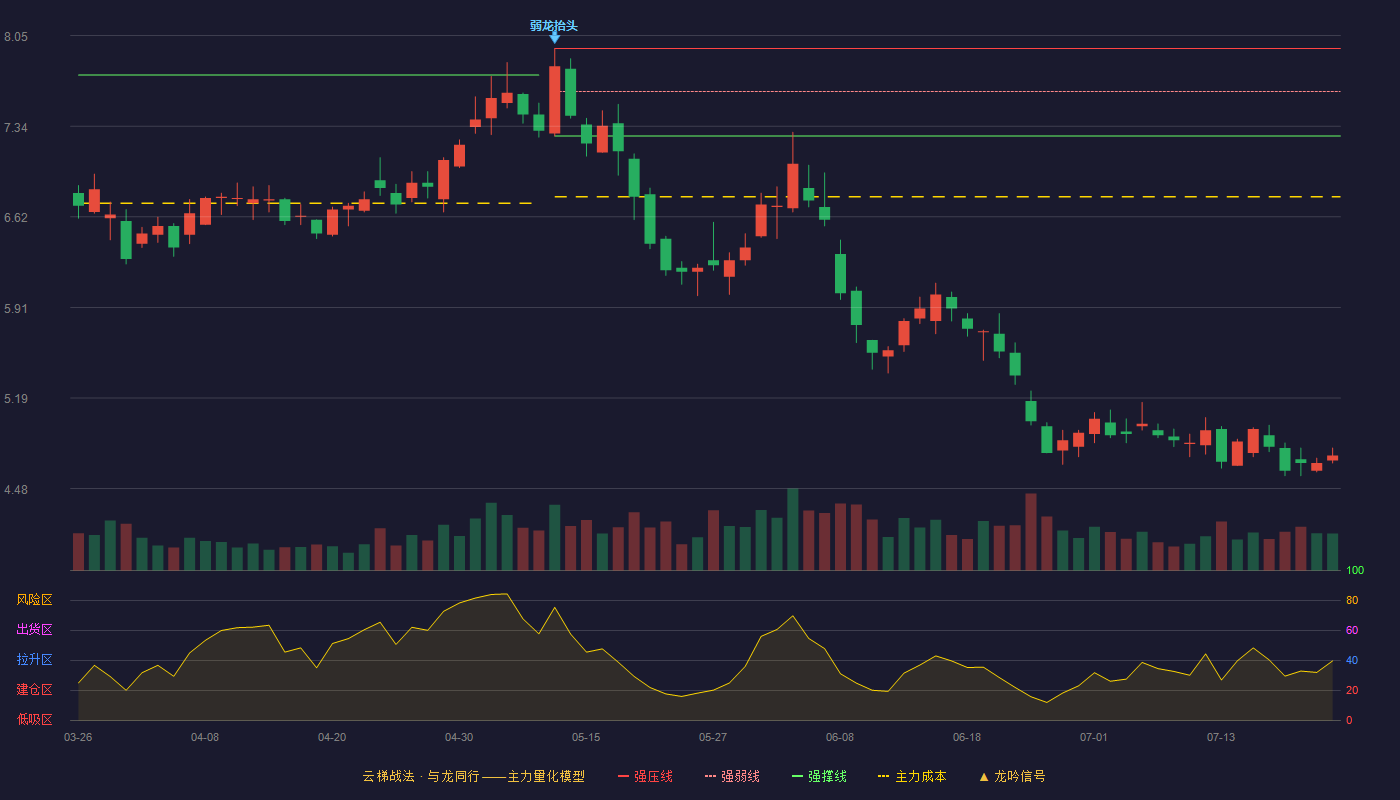Click the 04-30 date label

click(x=459, y=737)
